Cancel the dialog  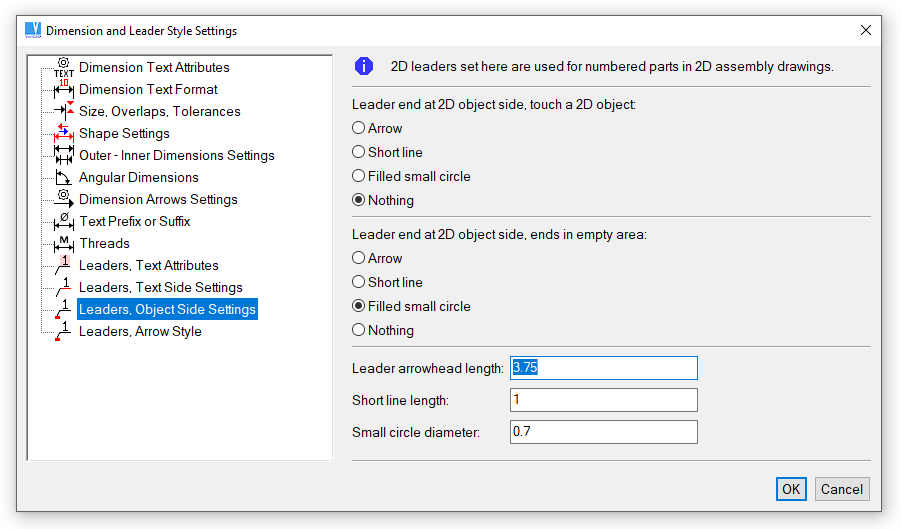(842, 489)
